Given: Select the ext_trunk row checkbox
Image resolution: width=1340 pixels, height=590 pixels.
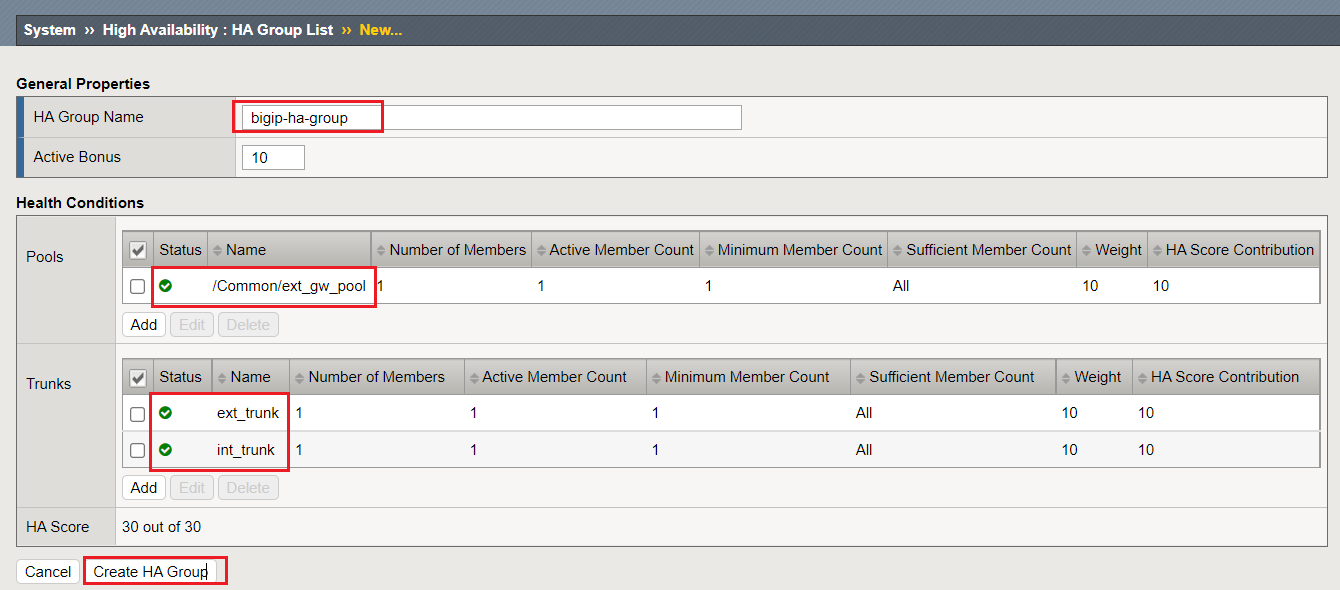Looking at the screenshot, I should tap(138, 414).
